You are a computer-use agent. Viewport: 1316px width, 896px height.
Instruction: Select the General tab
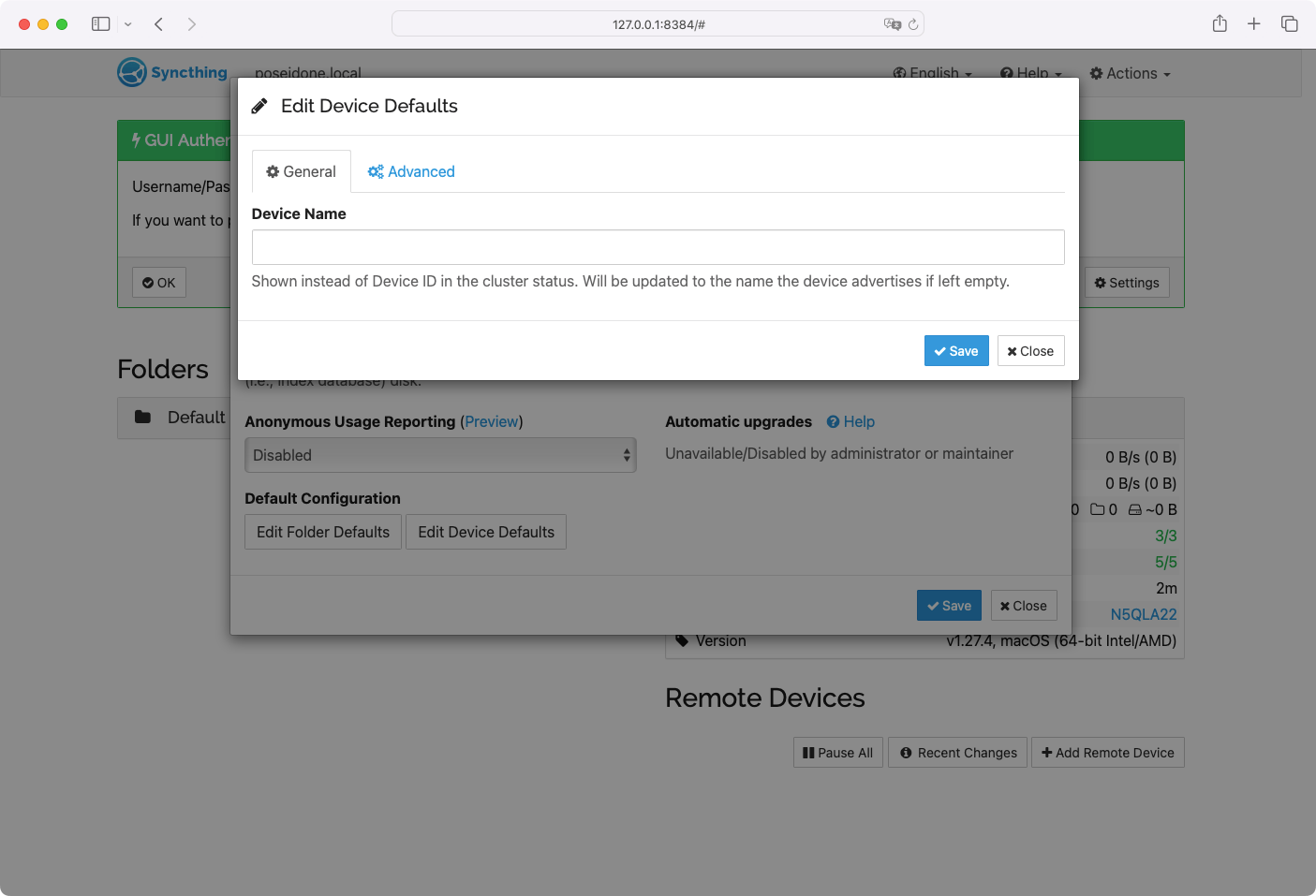[301, 171]
